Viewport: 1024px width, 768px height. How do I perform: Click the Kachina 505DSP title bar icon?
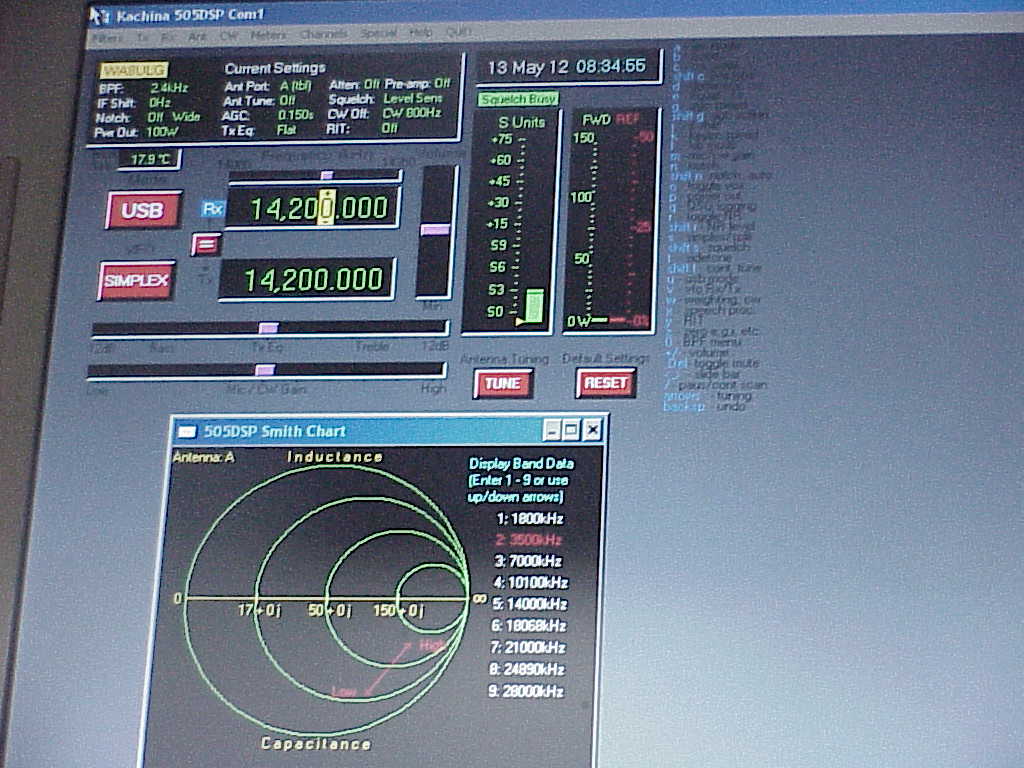(x=99, y=16)
